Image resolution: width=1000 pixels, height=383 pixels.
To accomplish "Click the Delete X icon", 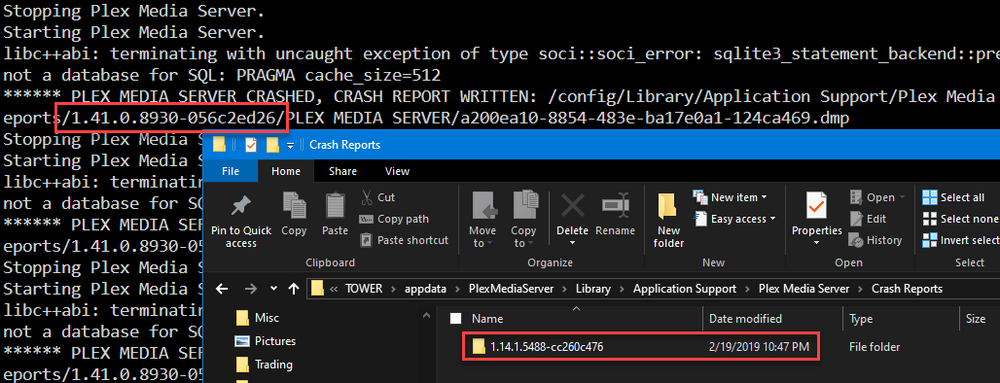I will [x=572, y=205].
